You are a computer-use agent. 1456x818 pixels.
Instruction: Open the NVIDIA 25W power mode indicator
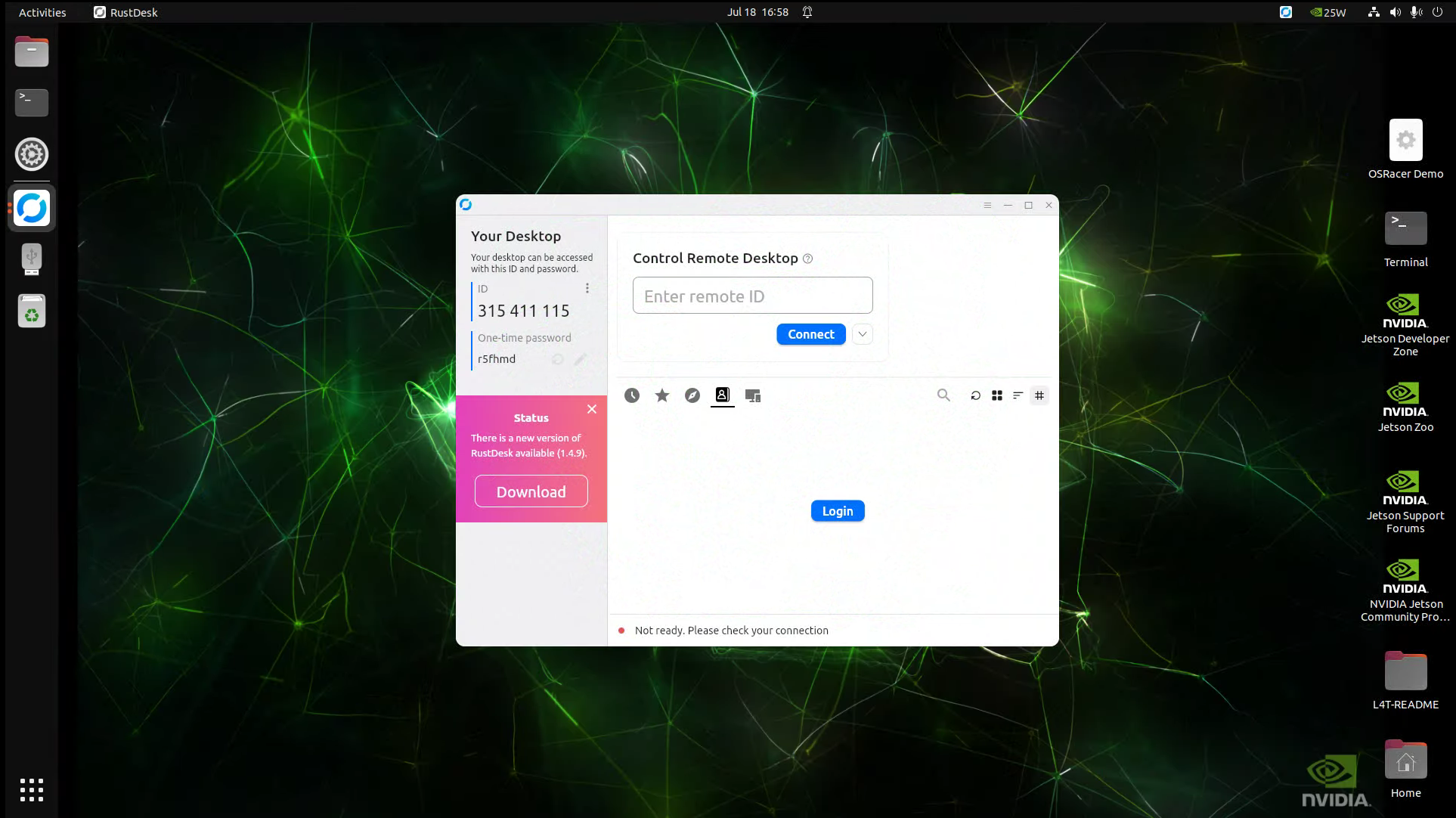1328,12
